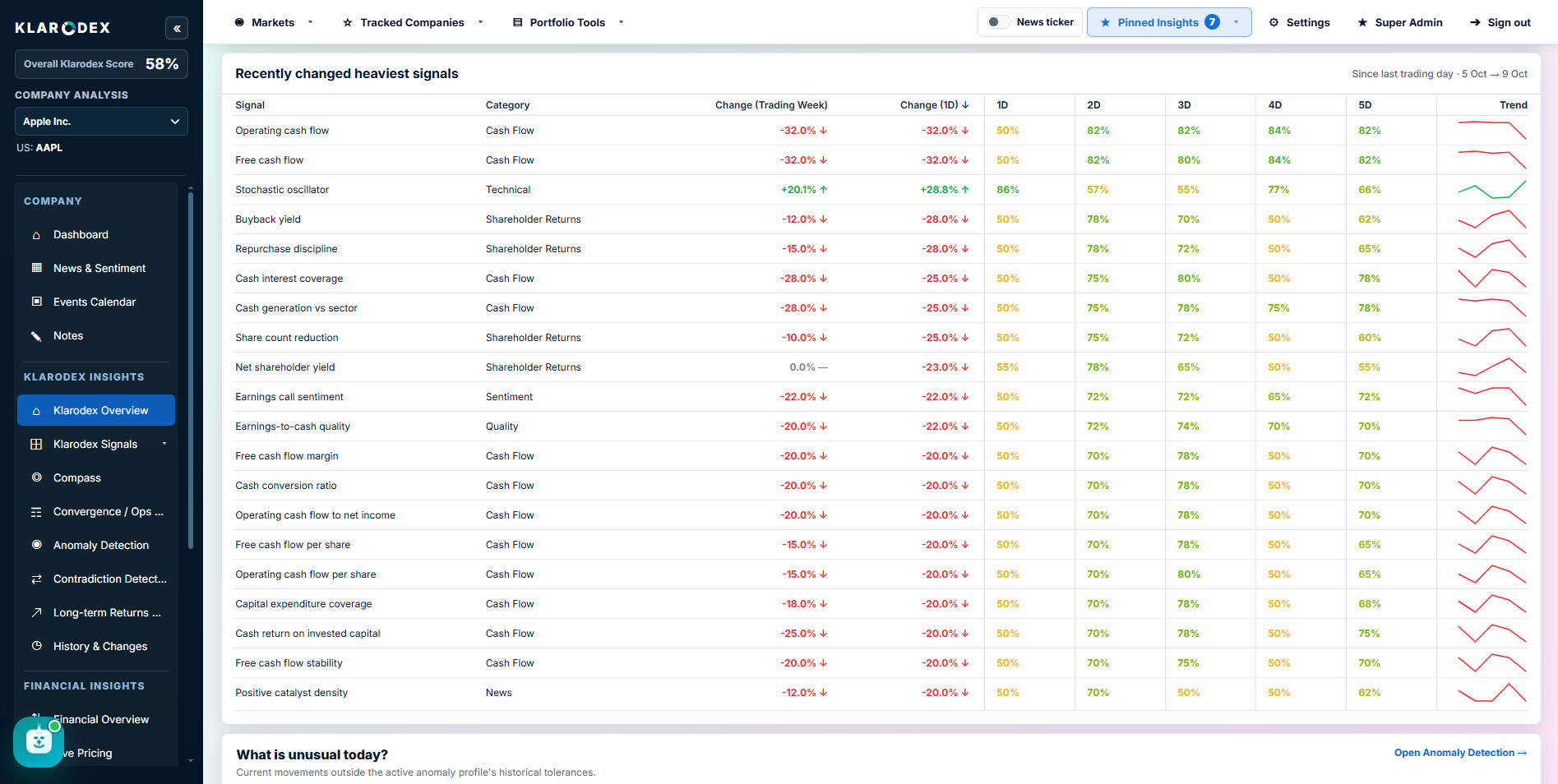Click the Settings gear icon

click(1274, 22)
